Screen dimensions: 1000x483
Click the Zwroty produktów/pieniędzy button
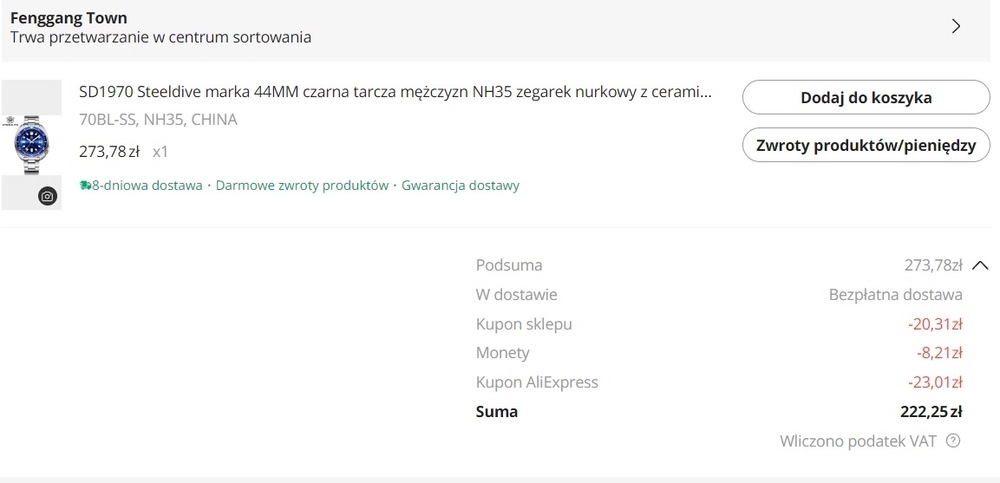(865, 145)
